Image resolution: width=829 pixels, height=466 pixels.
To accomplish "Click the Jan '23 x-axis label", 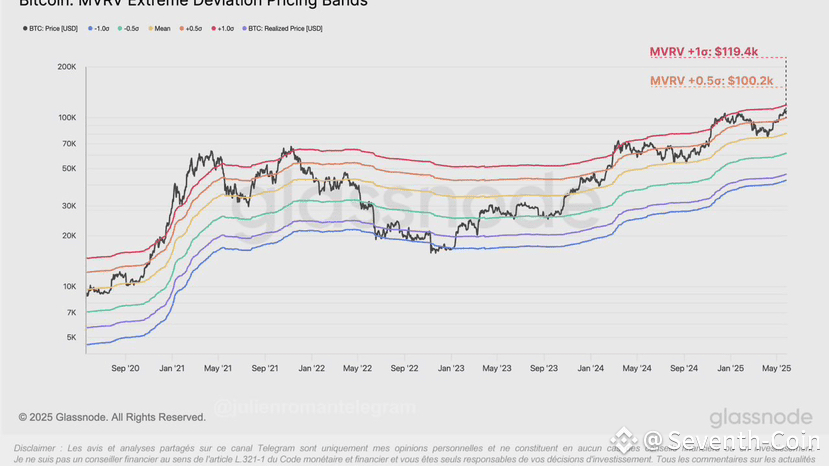I will click(451, 368).
